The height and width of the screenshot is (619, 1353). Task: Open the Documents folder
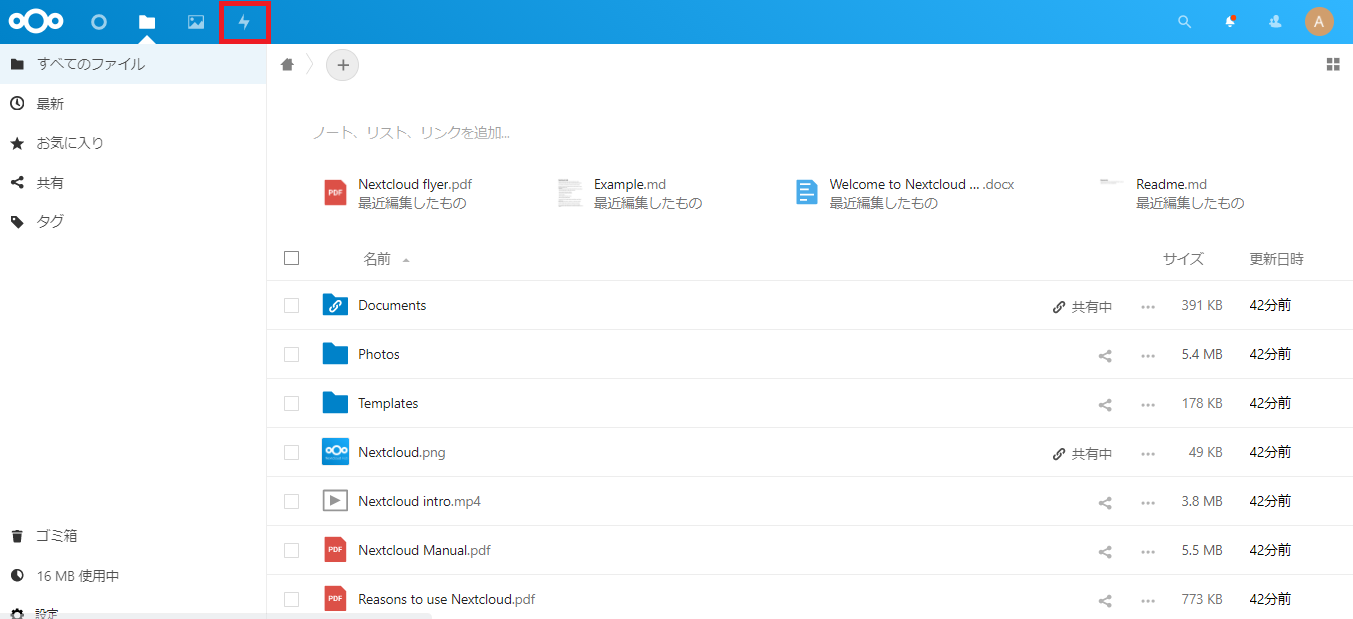[x=392, y=305]
